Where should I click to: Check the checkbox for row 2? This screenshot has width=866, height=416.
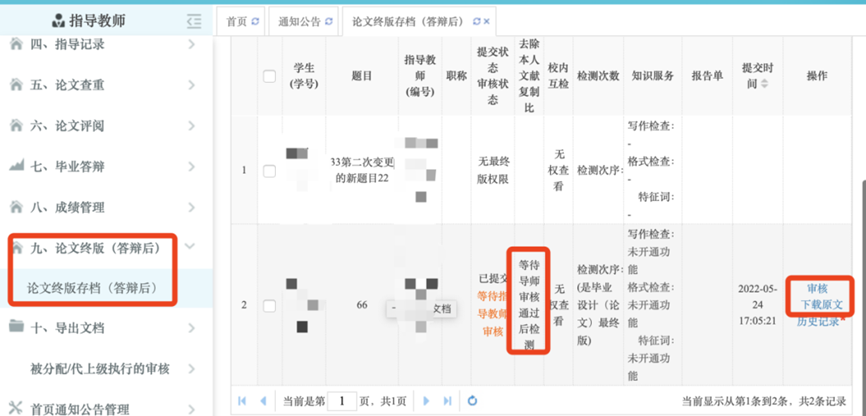(x=269, y=304)
